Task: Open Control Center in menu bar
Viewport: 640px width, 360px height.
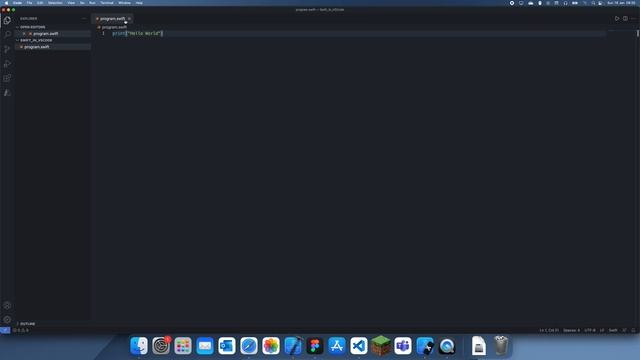Action: pos(600,3)
